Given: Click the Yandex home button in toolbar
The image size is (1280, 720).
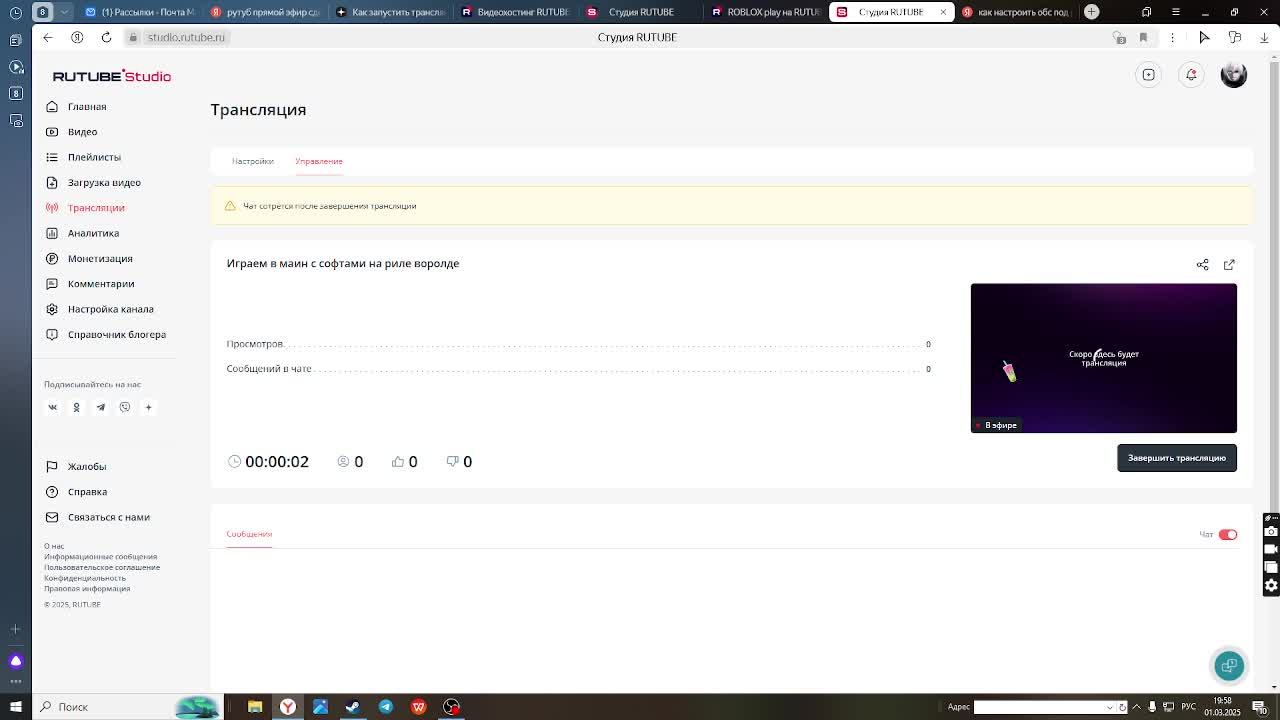Looking at the screenshot, I should point(77,37).
